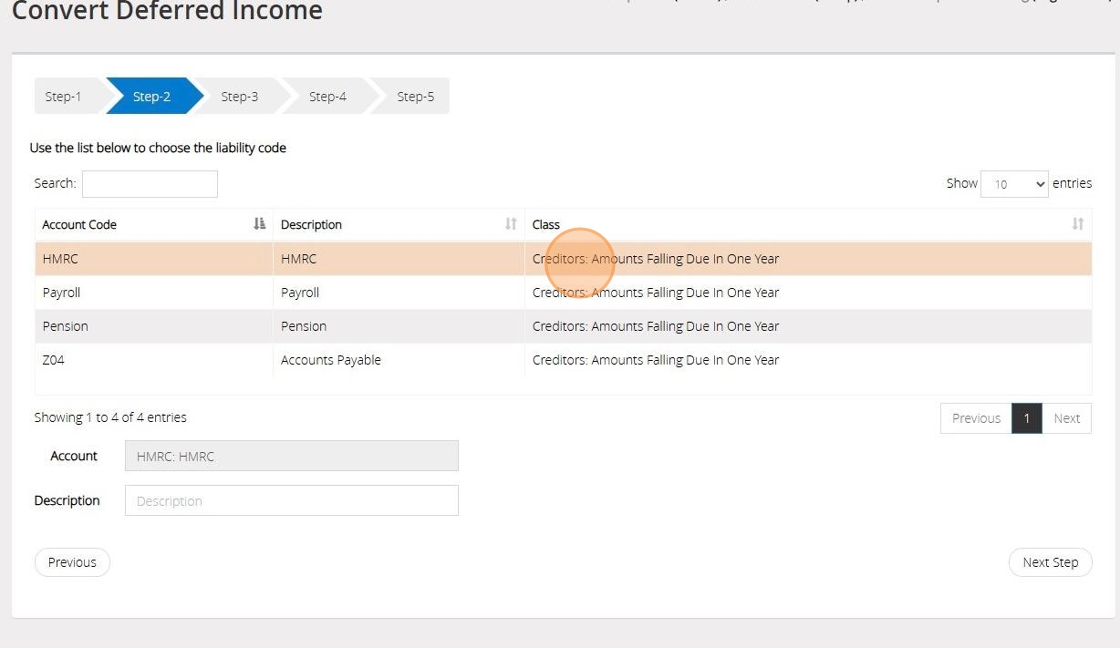
Task: Click the Next Step button
Action: [1050, 562]
